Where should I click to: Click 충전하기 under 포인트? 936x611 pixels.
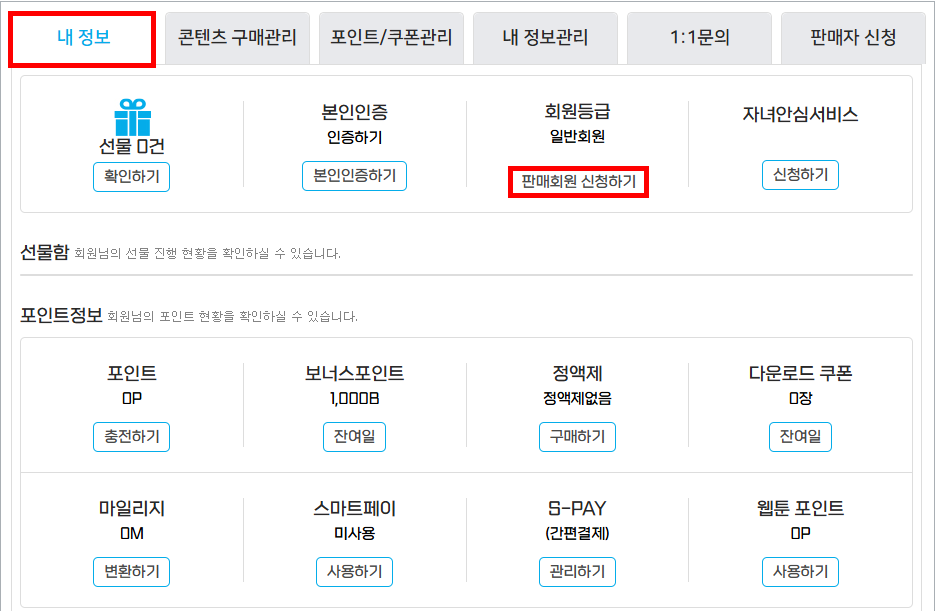pos(131,437)
